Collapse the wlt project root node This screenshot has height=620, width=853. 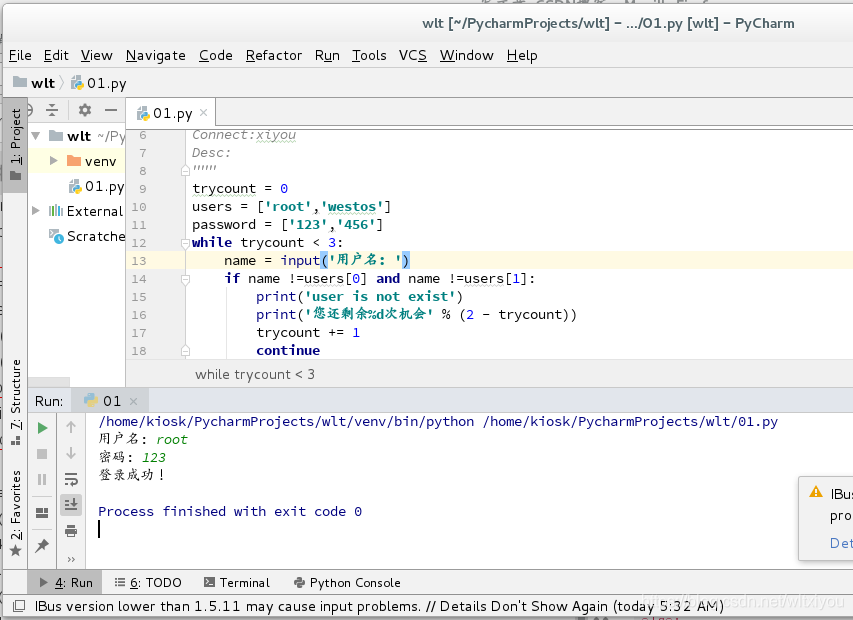click(x=36, y=135)
